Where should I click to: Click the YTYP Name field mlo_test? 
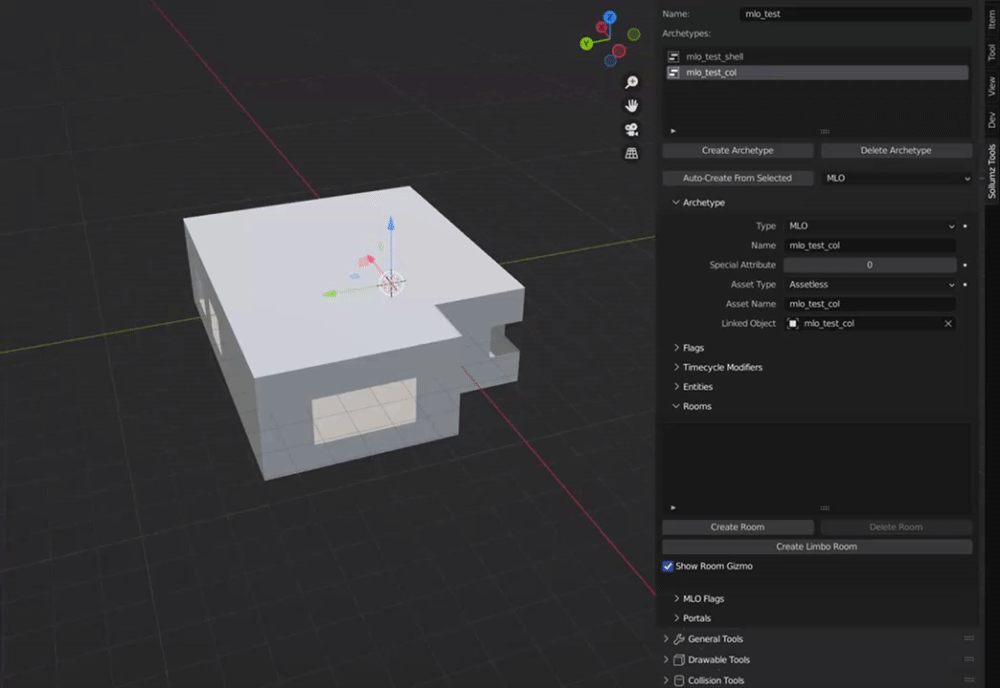click(856, 14)
